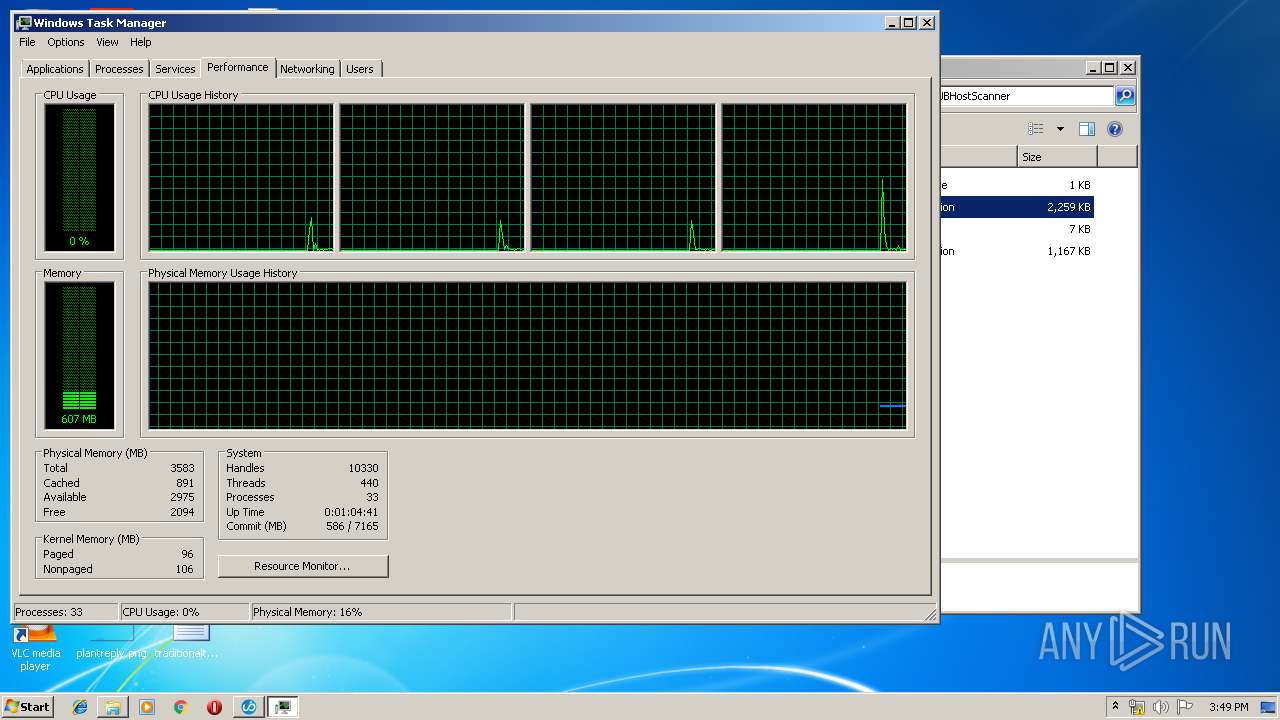Switch to the Services tab
The height and width of the screenshot is (720, 1280).
pyautogui.click(x=175, y=69)
